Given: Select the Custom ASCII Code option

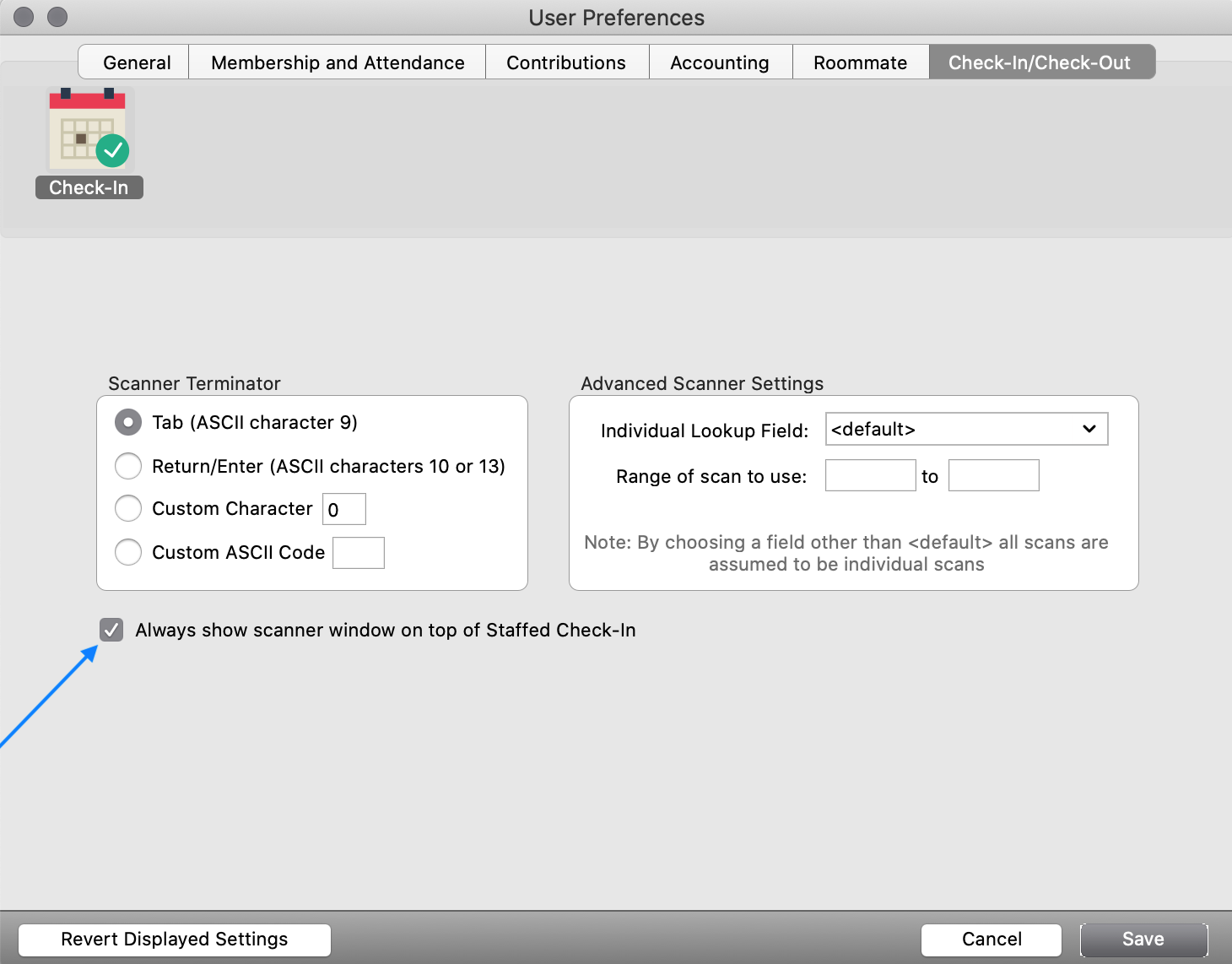Looking at the screenshot, I should [x=127, y=552].
